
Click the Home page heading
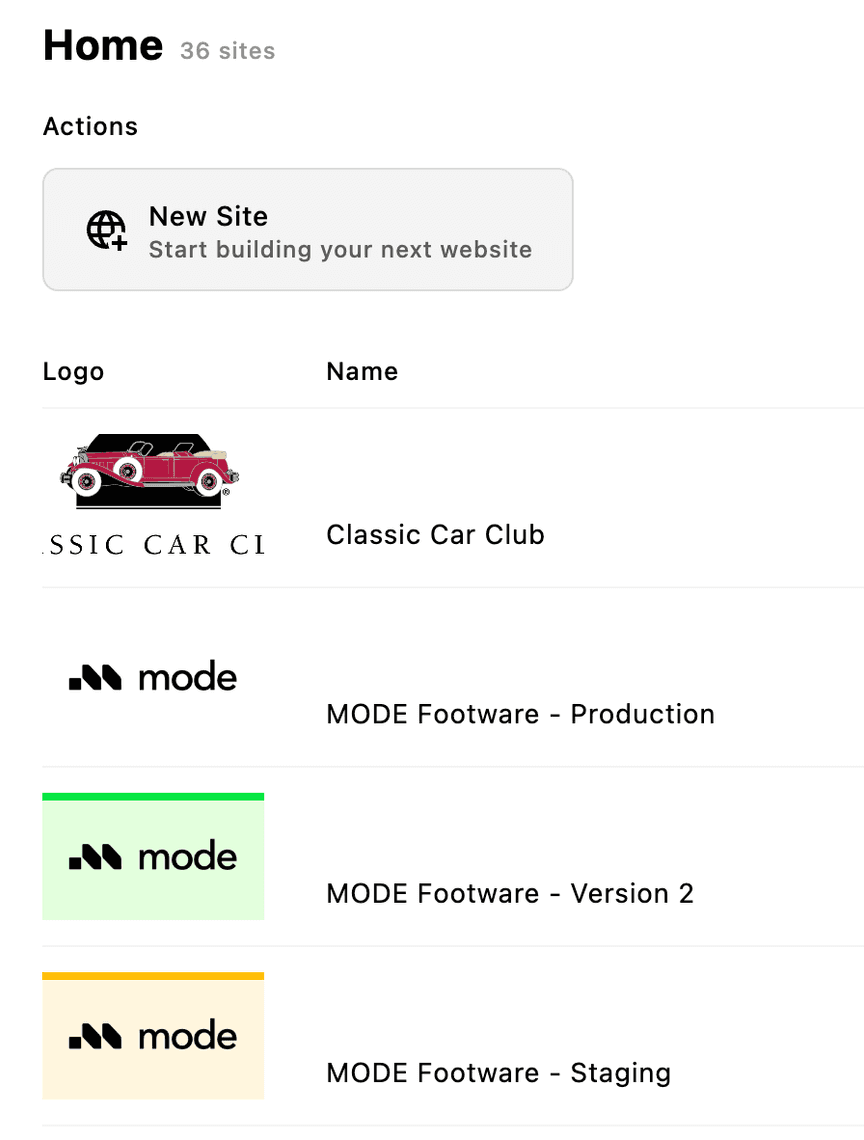103,46
